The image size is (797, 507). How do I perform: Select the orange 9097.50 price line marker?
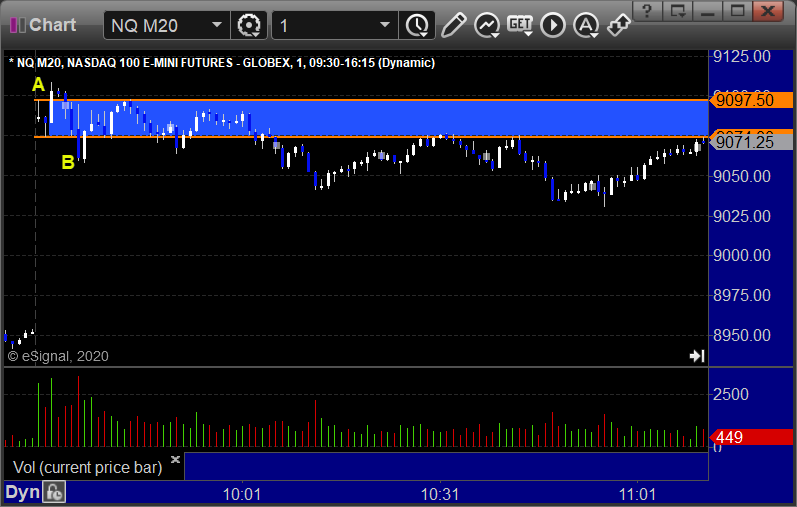(x=751, y=100)
